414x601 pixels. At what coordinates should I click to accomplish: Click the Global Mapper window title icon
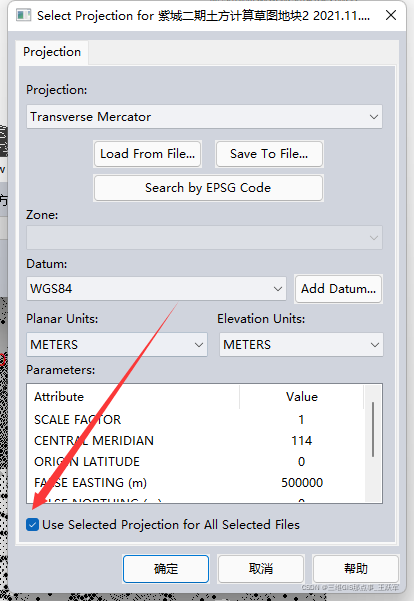click(x=23, y=16)
